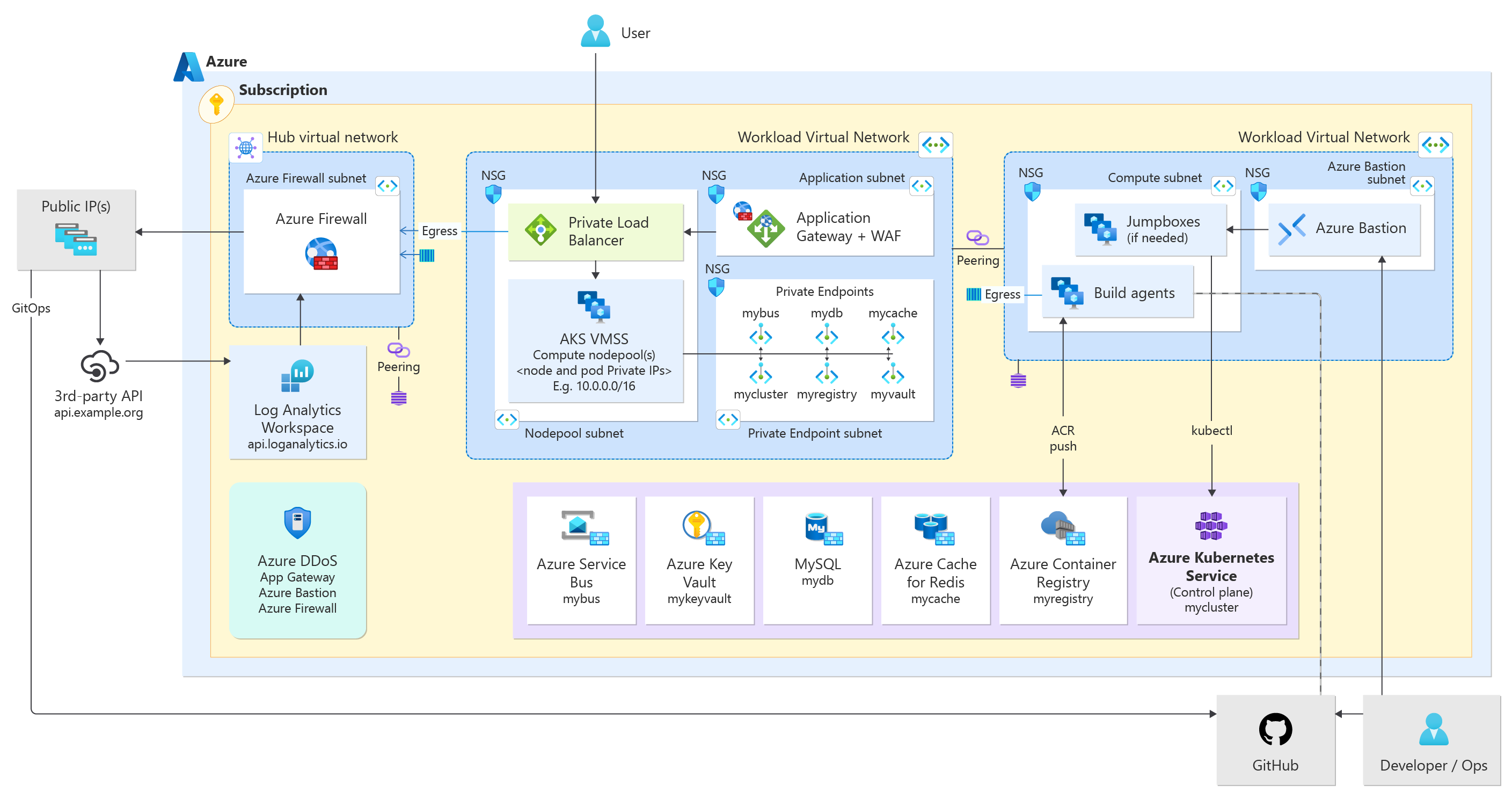Click the User icon at top

pyautogui.click(x=595, y=31)
